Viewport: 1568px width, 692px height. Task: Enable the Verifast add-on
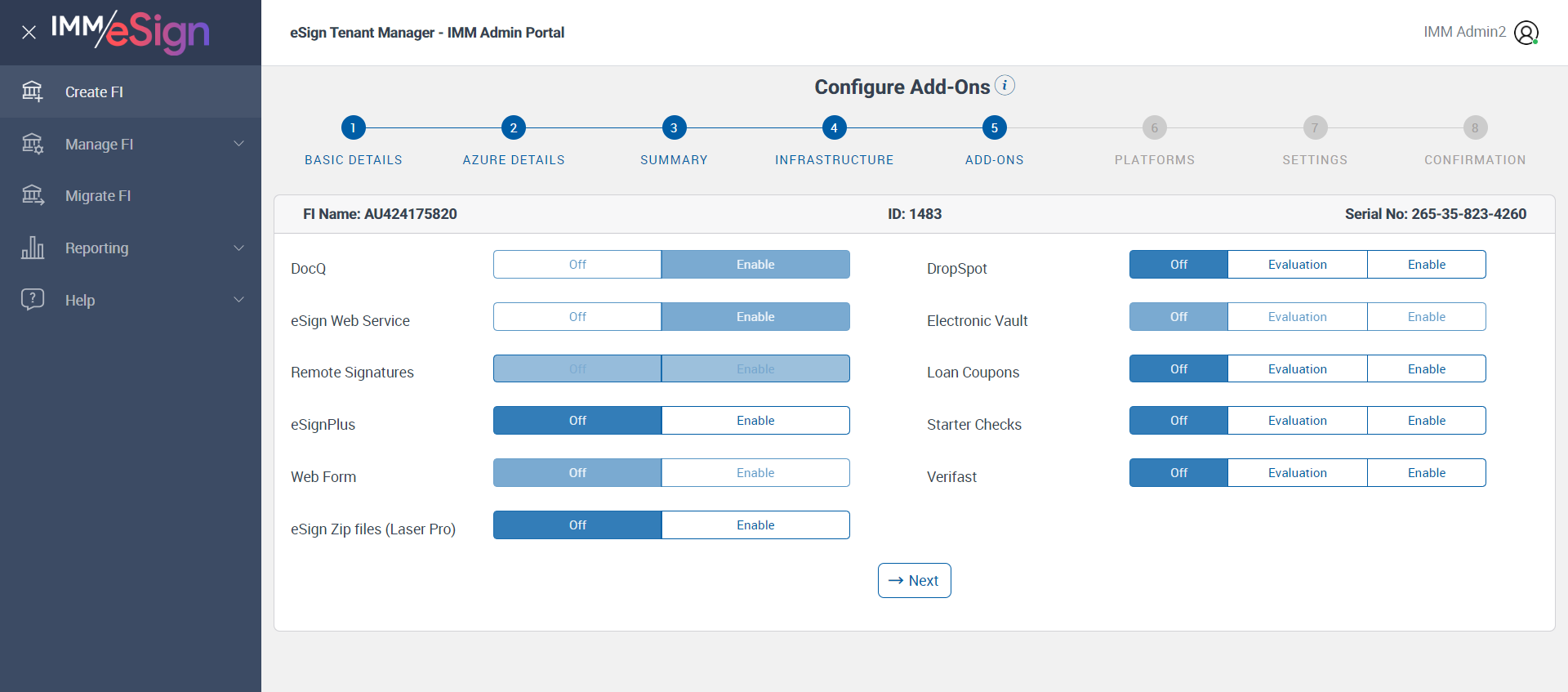coord(1426,473)
